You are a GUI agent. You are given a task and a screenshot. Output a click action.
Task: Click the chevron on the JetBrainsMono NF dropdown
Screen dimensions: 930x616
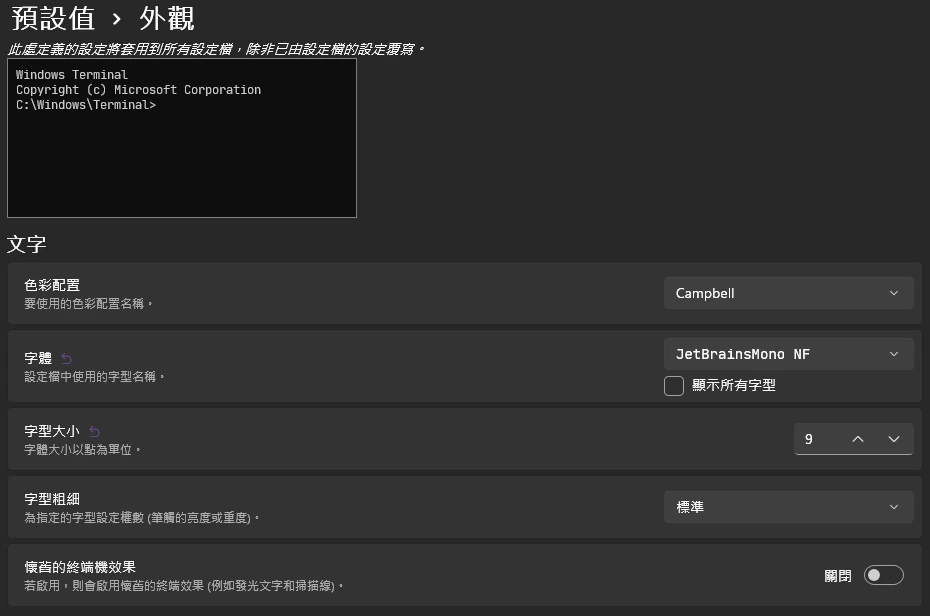(x=893, y=354)
